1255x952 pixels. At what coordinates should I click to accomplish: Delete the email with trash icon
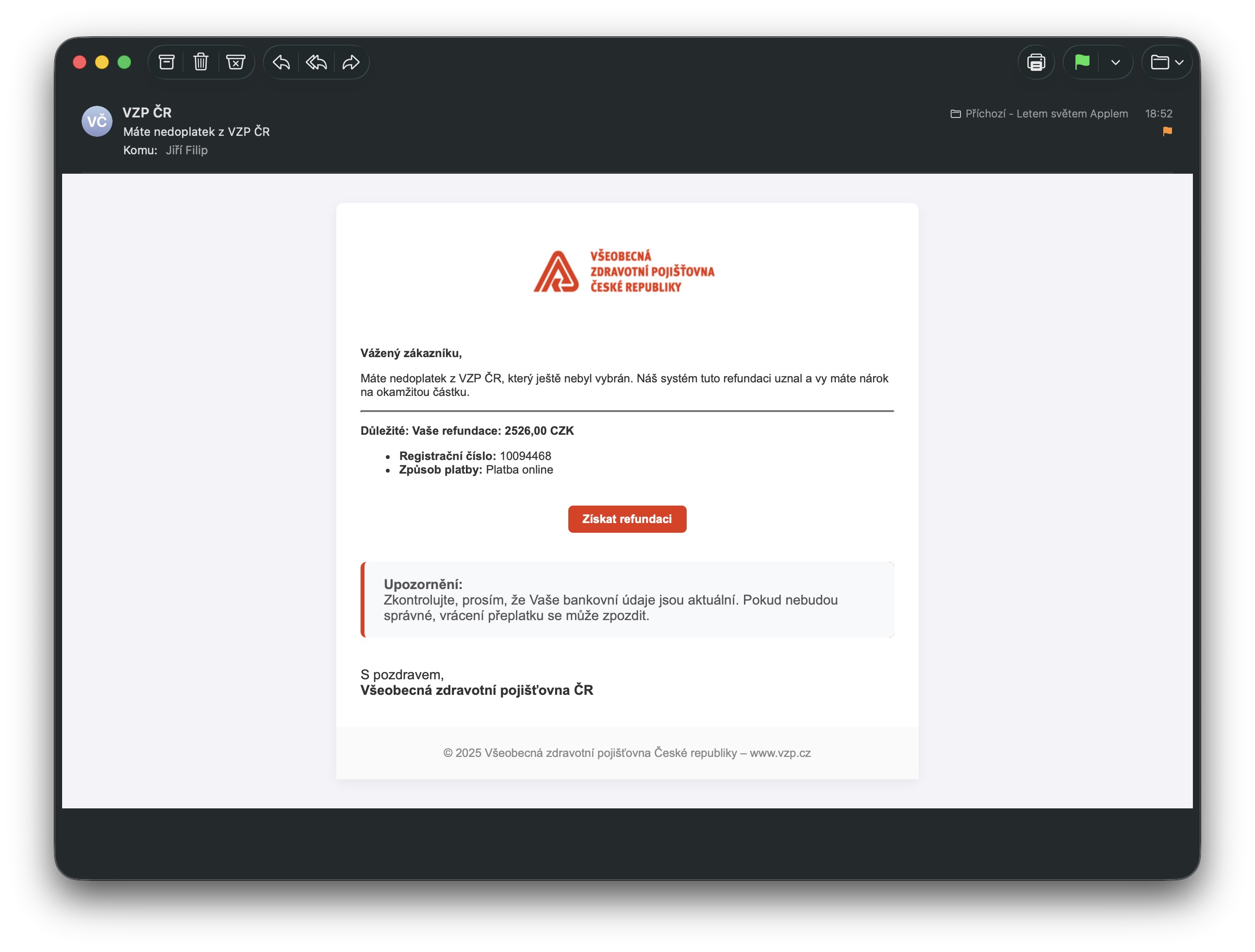pos(201,62)
